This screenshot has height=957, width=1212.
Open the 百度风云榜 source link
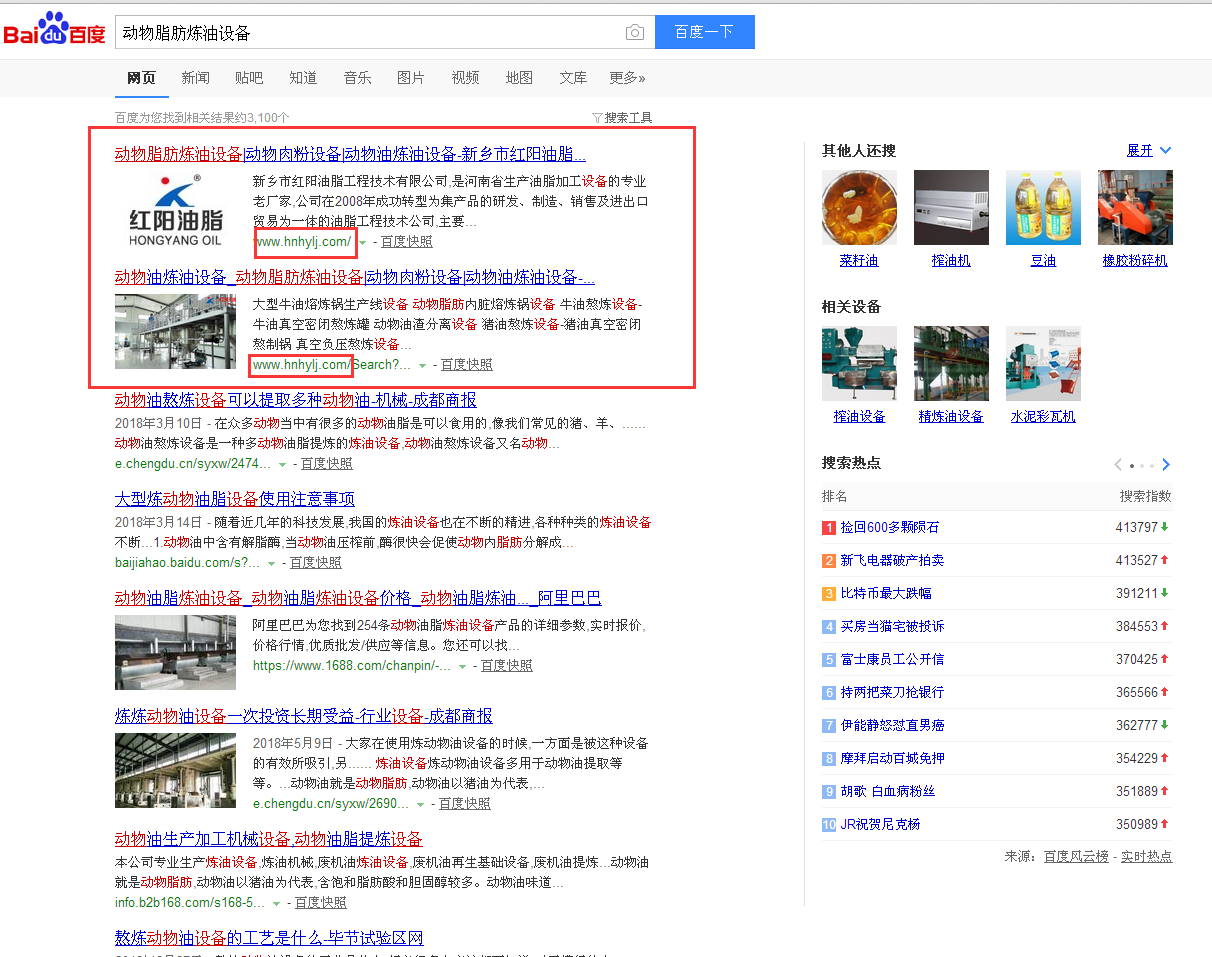click(x=1076, y=857)
